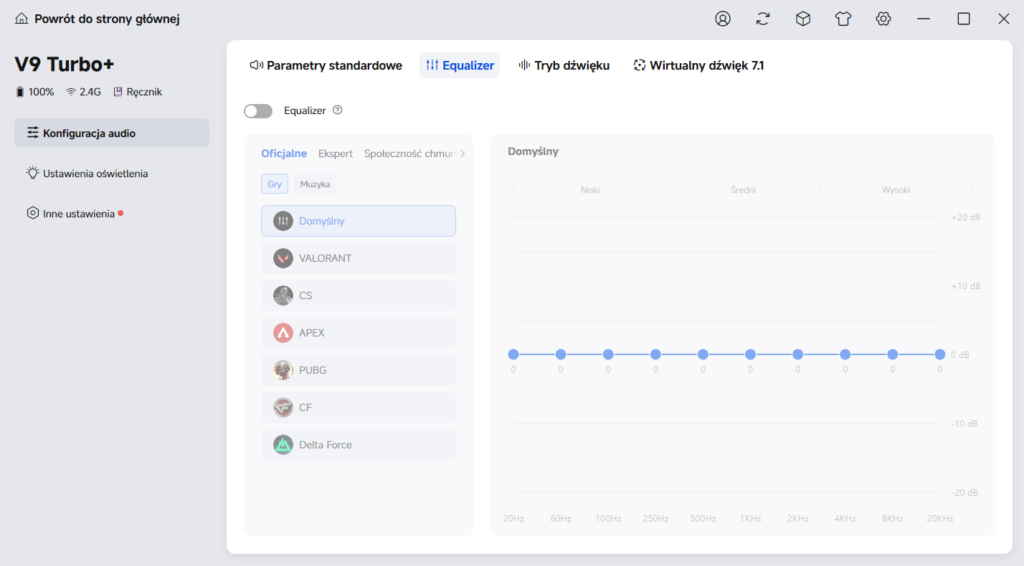The height and width of the screenshot is (566, 1024).
Task: Switch to the Ekspert presets tab
Action: tap(335, 153)
